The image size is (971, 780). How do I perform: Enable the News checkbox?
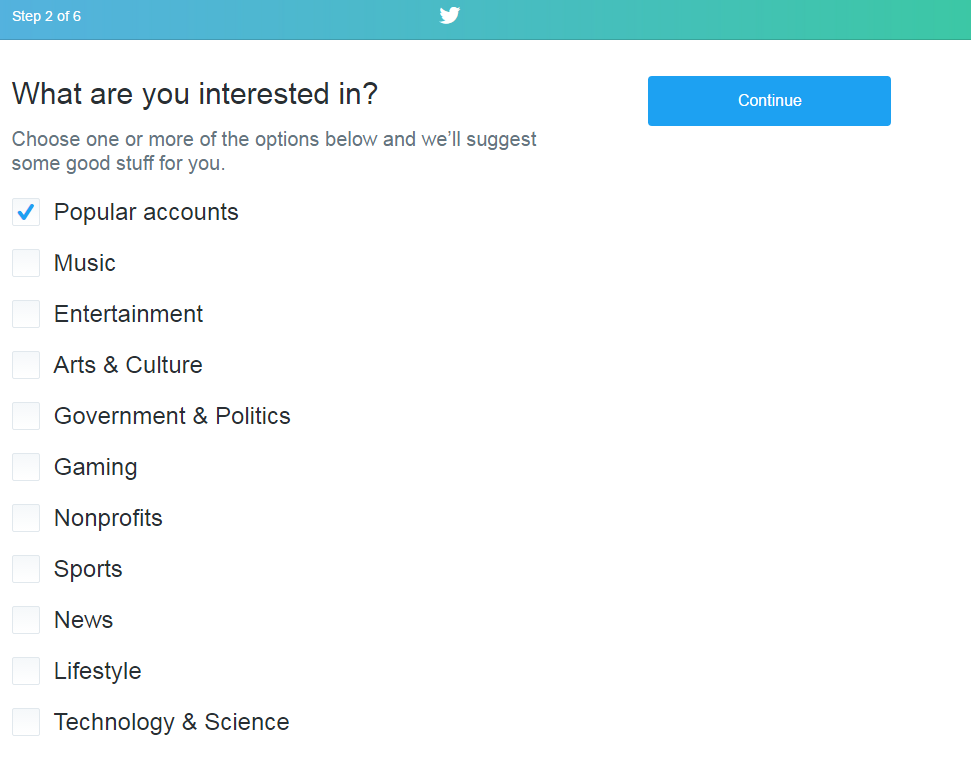[26, 620]
